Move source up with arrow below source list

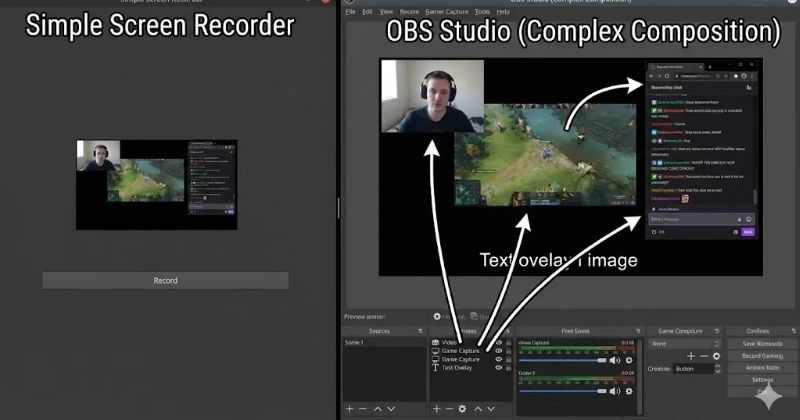(x=478, y=409)
